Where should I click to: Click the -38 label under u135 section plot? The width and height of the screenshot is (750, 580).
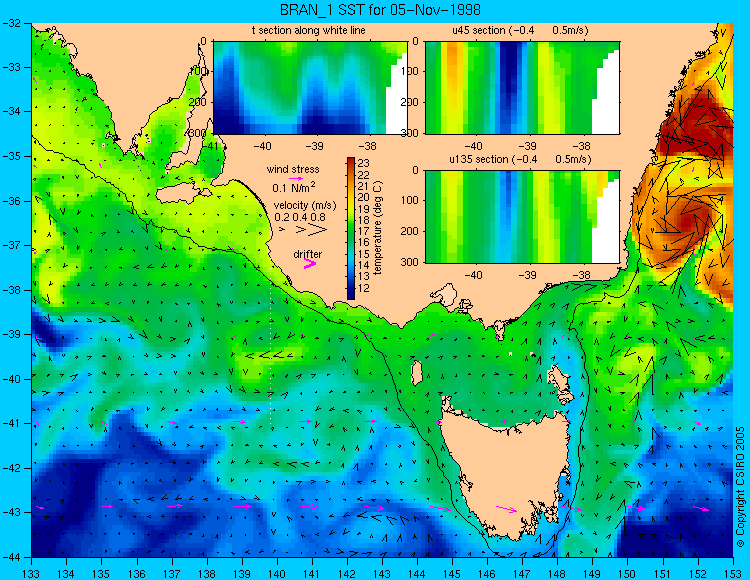(x=581, y=275)
